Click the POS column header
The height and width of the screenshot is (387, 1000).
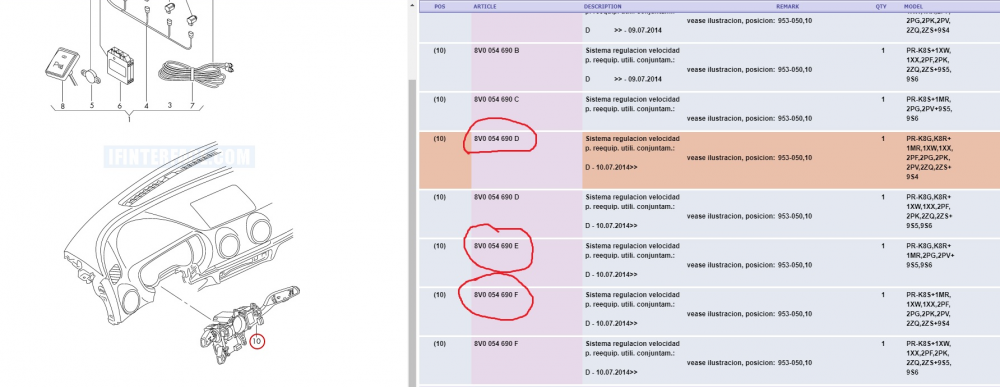pos(440,6)
